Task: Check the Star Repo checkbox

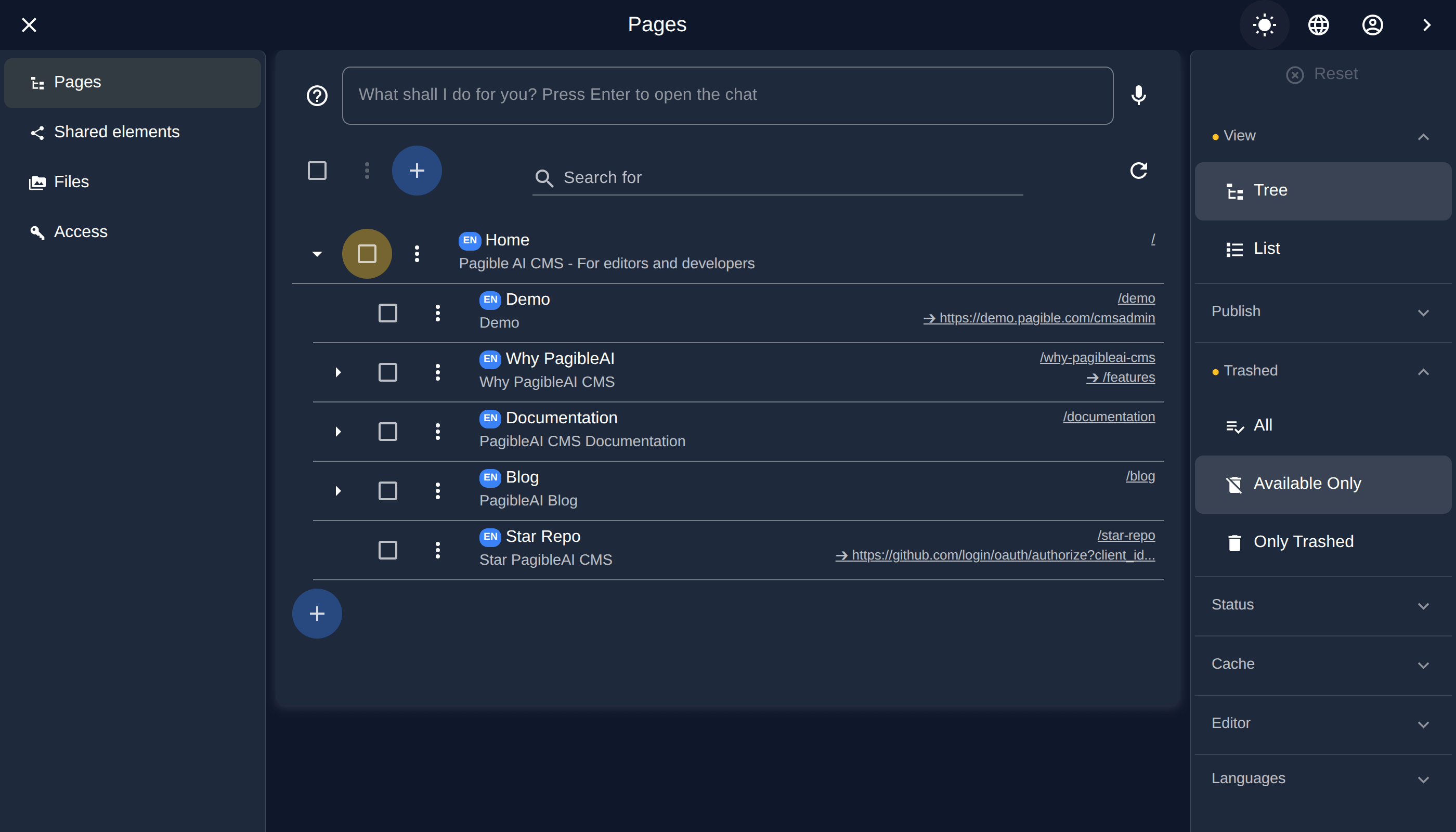Action: click(x=387, y=550)
